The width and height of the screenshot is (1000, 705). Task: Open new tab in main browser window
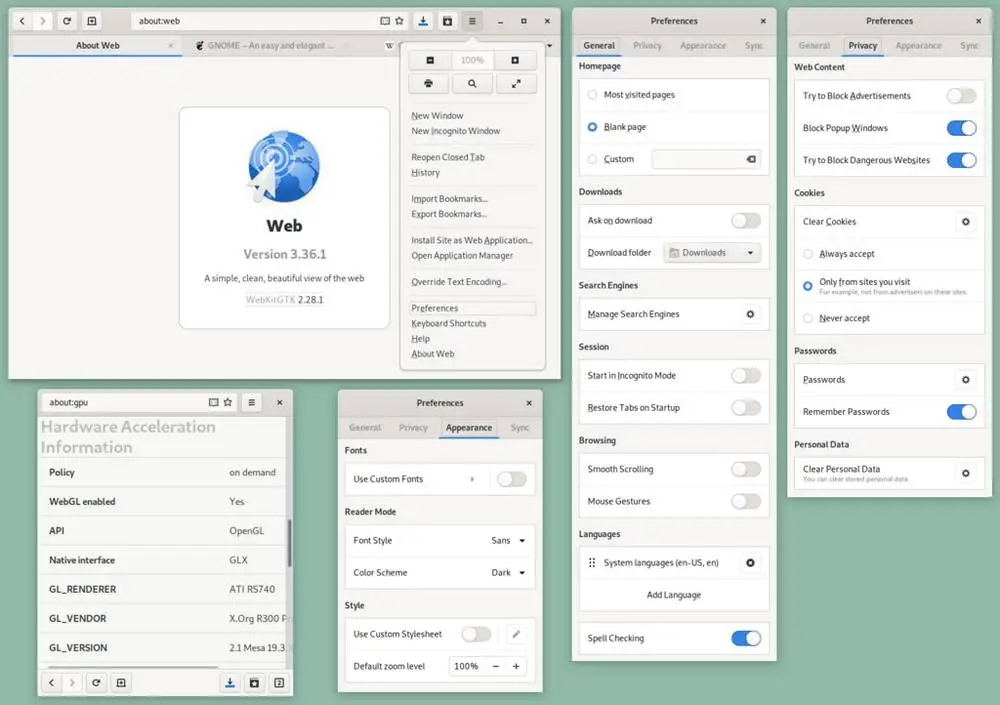point(92,21)
